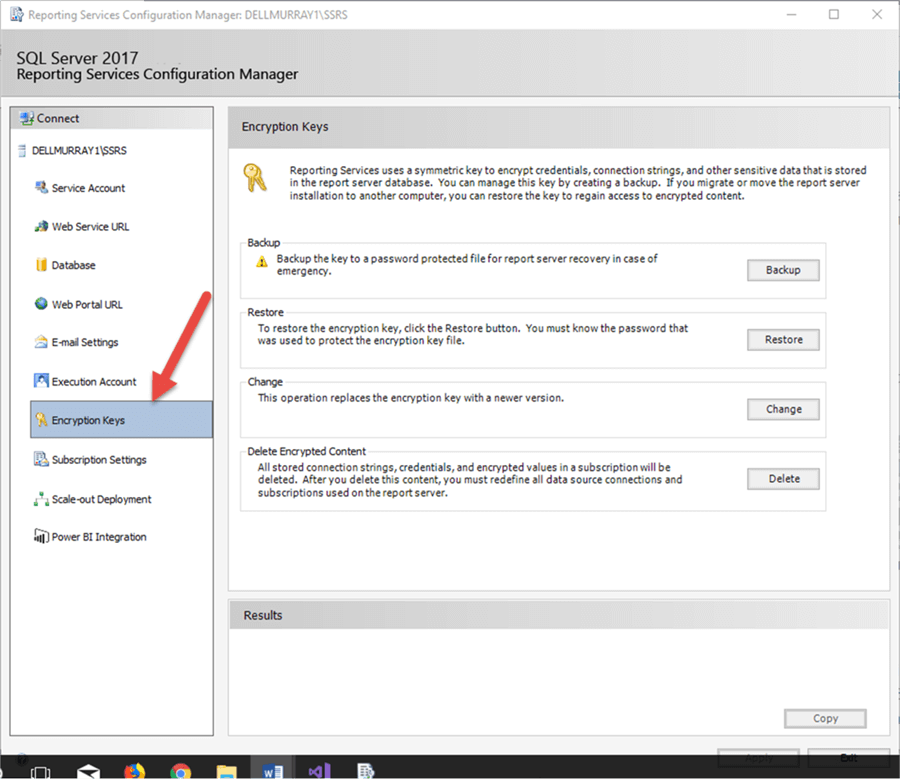Click the Delete Encrypted Content group label
900x779 pixels.
[307, 451]
